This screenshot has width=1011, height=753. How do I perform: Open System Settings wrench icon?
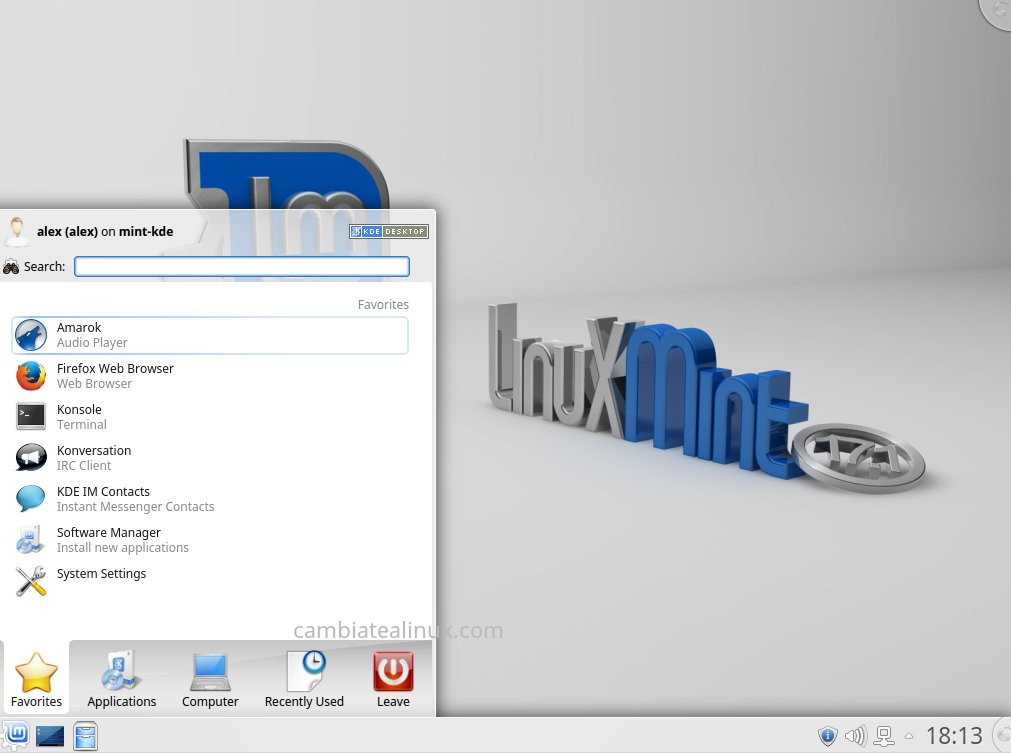click(31, 581)
